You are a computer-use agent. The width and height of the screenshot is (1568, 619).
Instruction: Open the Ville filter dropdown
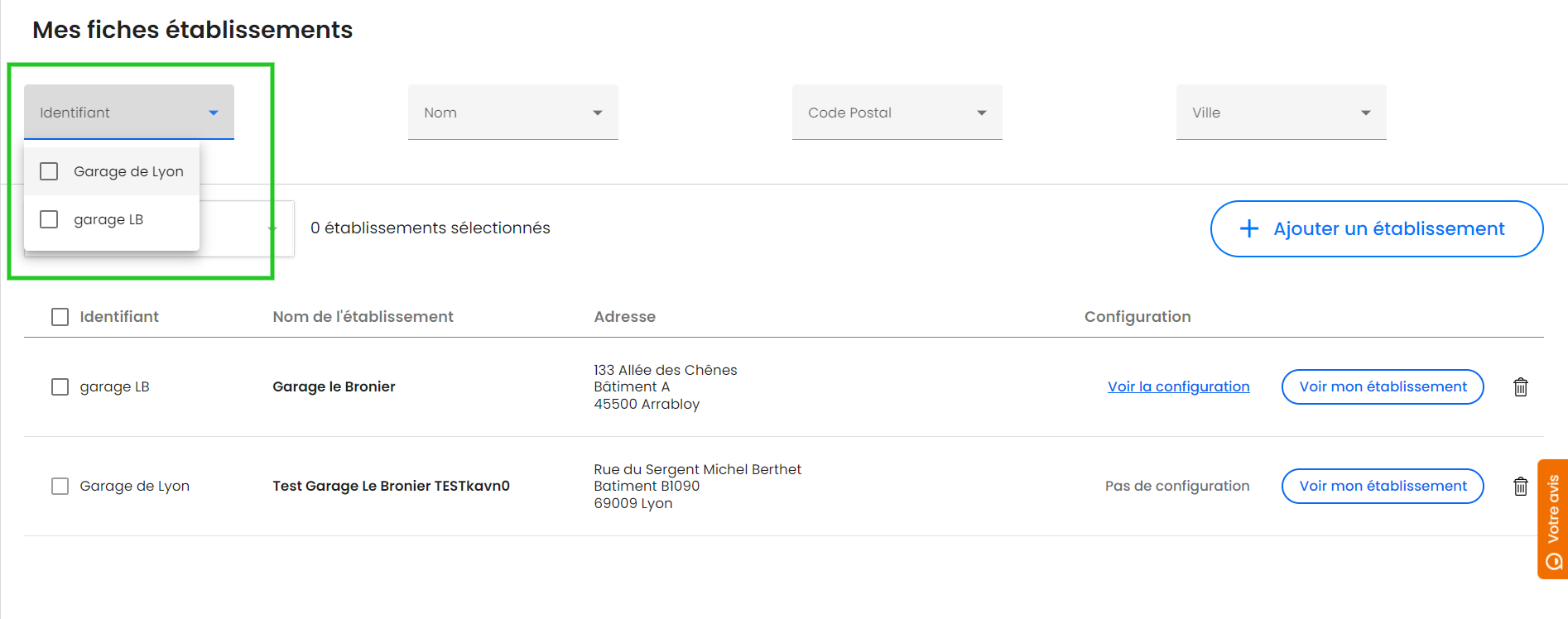click(1282, 112)
